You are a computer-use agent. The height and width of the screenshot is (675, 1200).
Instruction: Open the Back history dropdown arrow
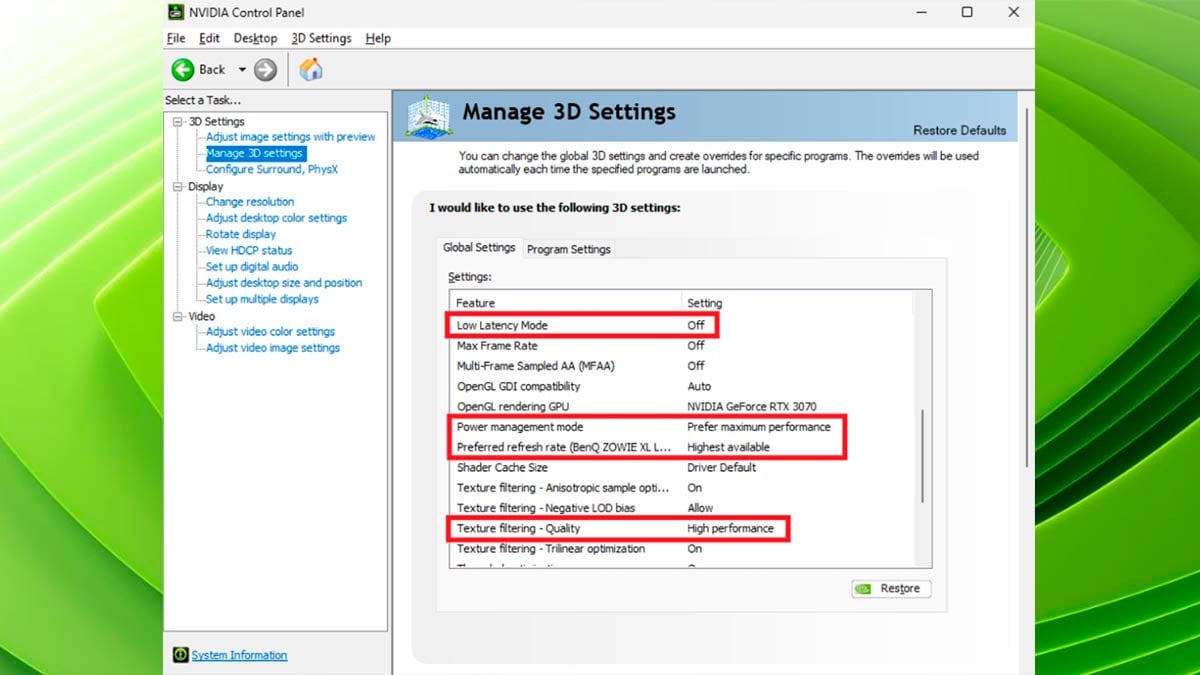pos(241,69)
